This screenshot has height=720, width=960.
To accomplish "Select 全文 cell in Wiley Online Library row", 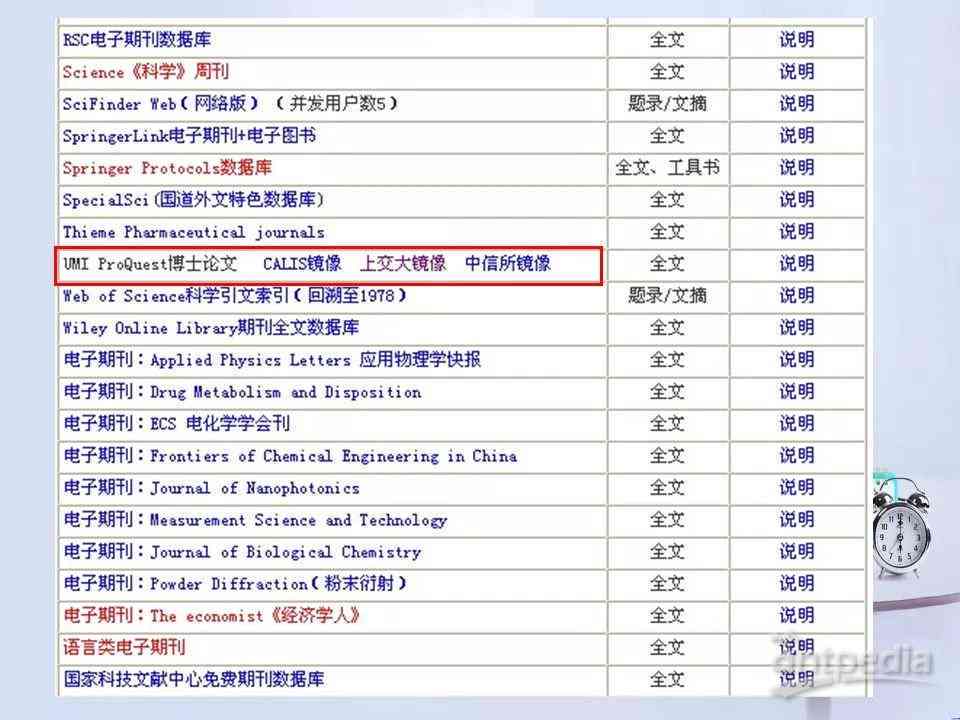I will (x=667, y=328).
